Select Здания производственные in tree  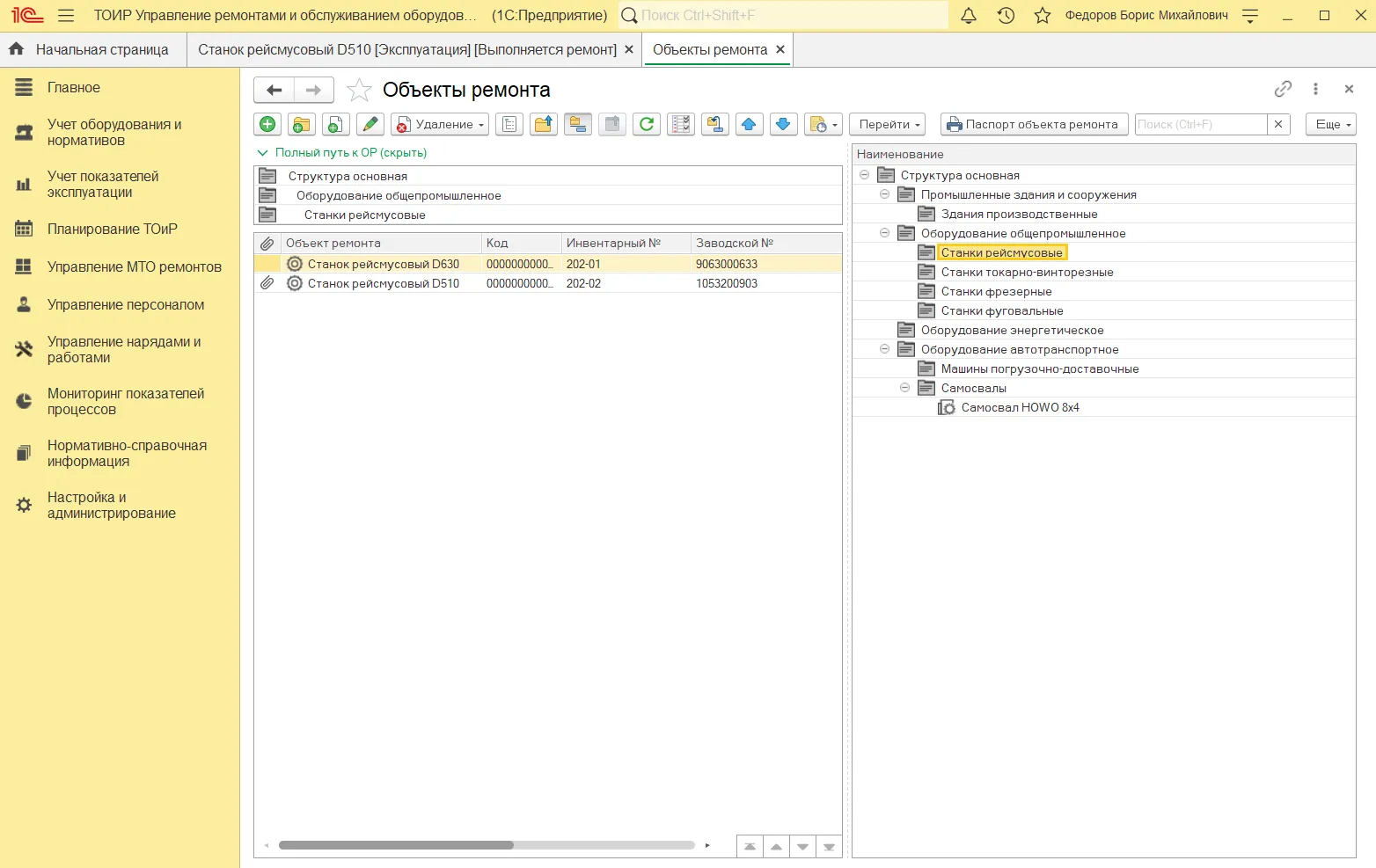(1019, 214)
